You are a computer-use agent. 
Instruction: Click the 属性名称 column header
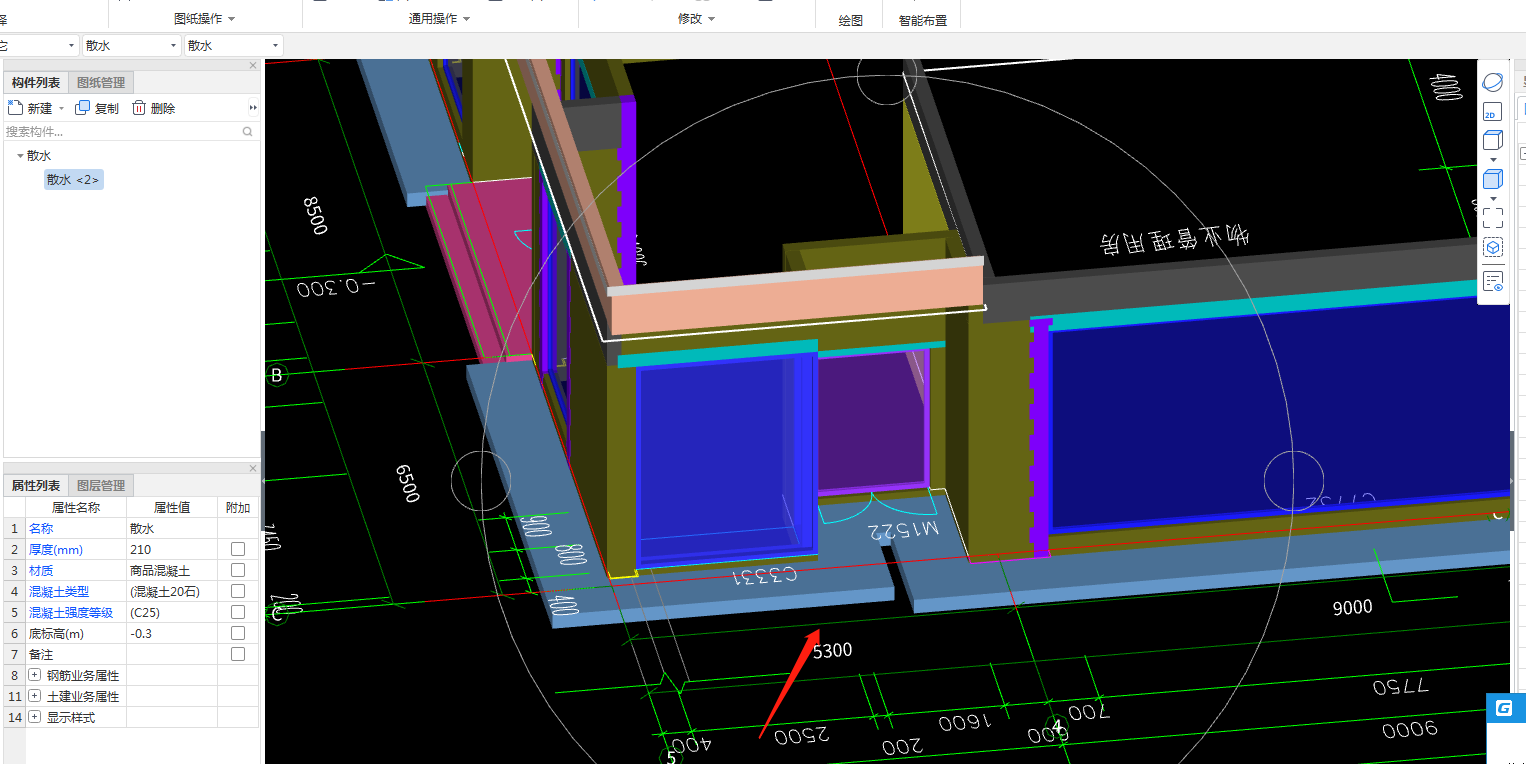pos(76,507)
